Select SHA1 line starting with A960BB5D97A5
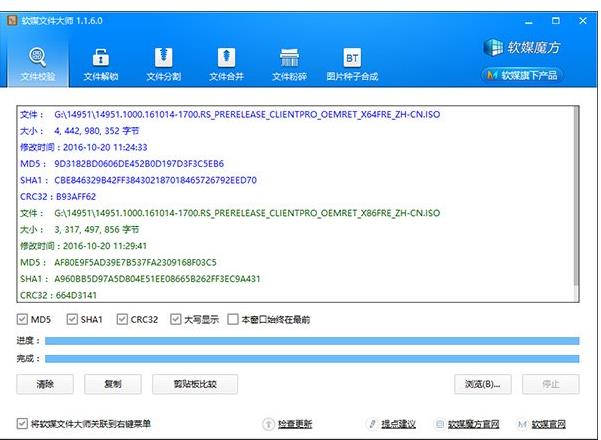 tap(140, 279)
